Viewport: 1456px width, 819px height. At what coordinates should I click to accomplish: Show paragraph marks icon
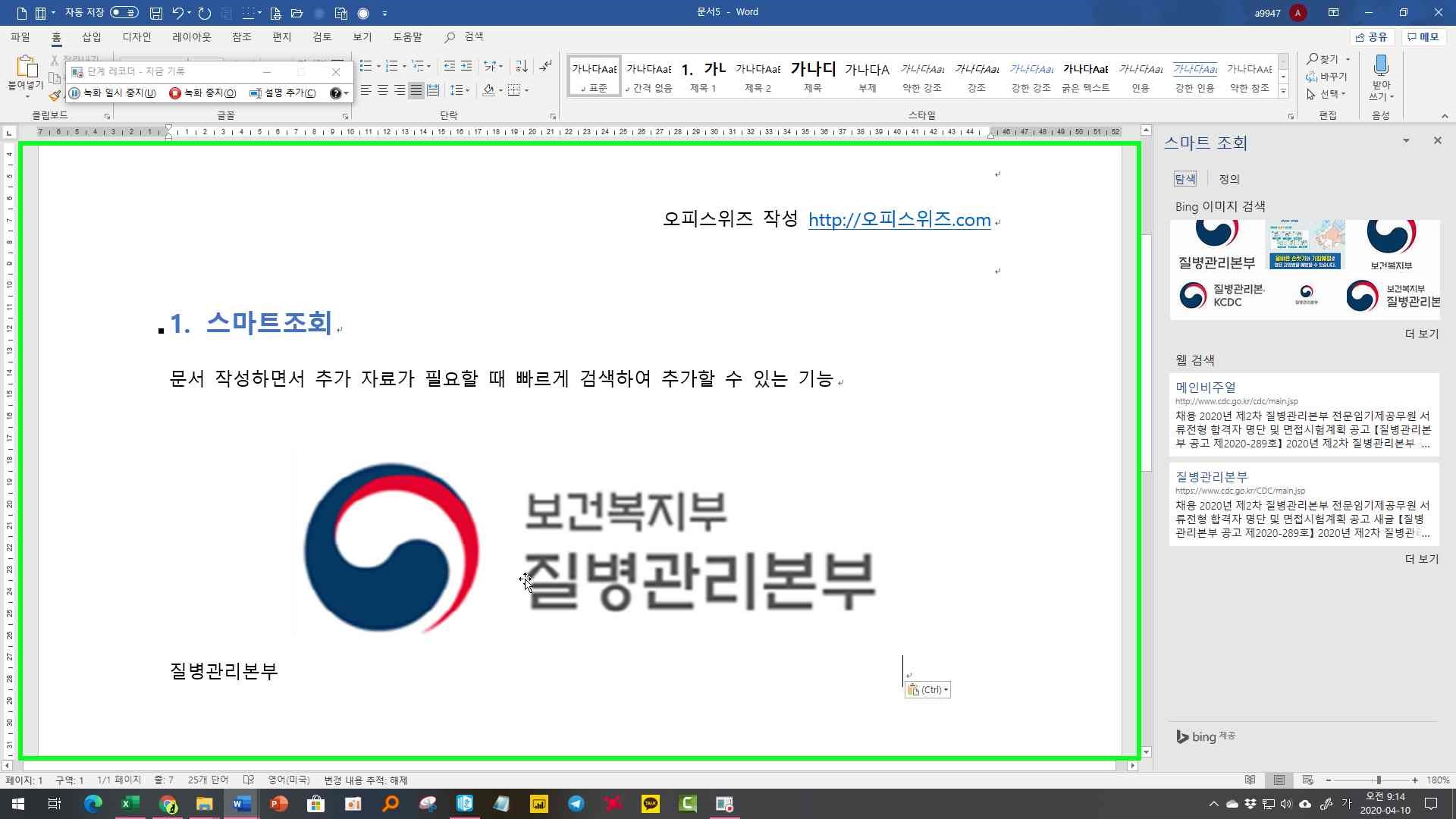(x=545, y=66)
